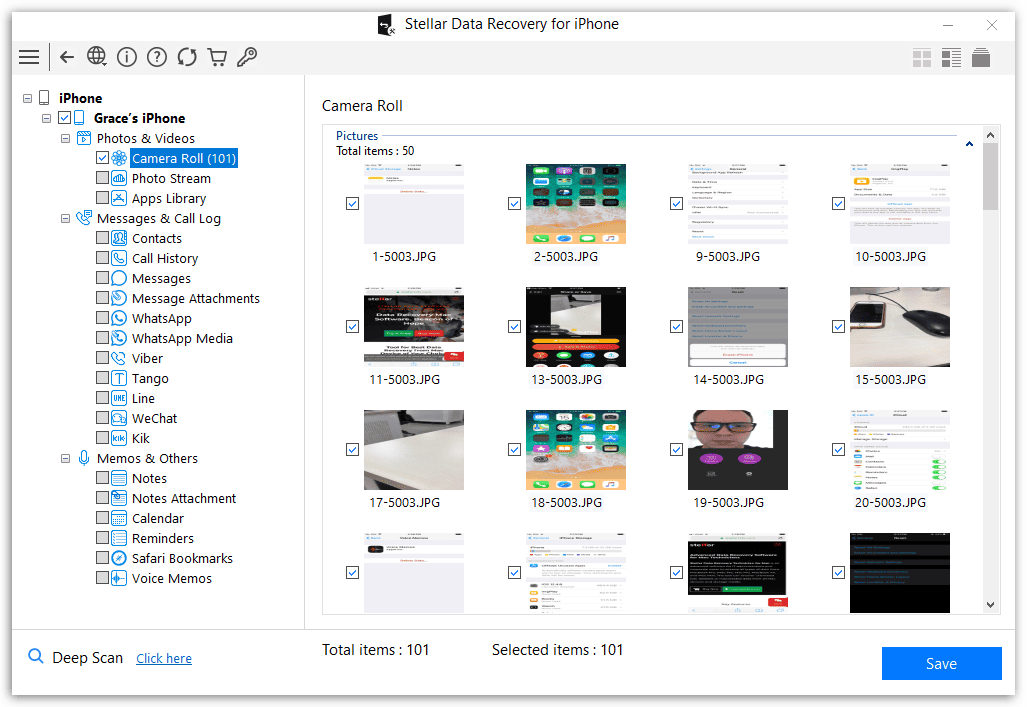Click the Kik icon
Viewport: 1027px width, 707px height.
tap(119, 438)
